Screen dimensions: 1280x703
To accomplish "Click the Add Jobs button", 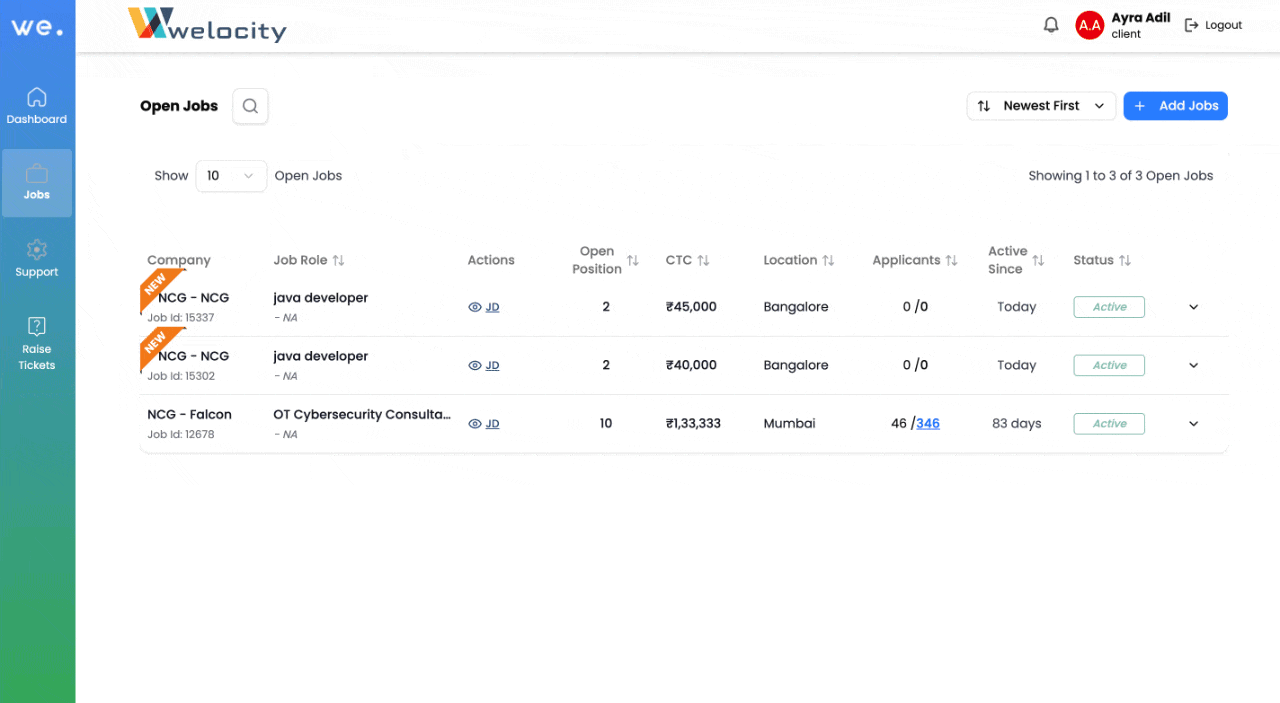I will 1175,106.
